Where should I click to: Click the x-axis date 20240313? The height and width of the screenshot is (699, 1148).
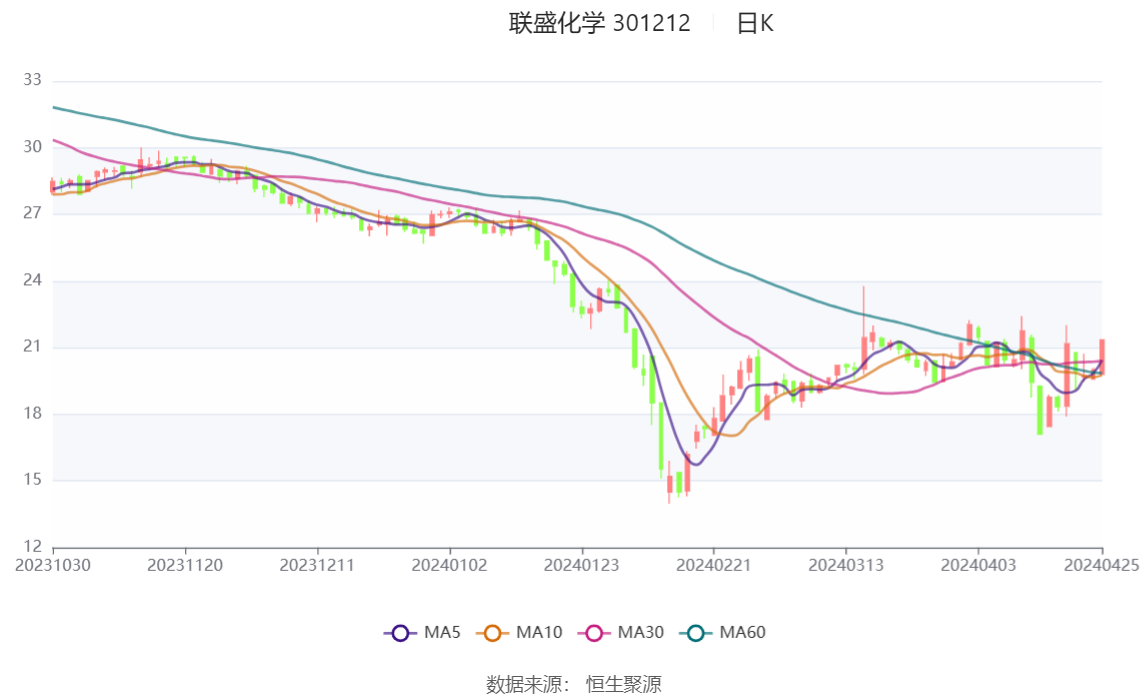[846, 566]
